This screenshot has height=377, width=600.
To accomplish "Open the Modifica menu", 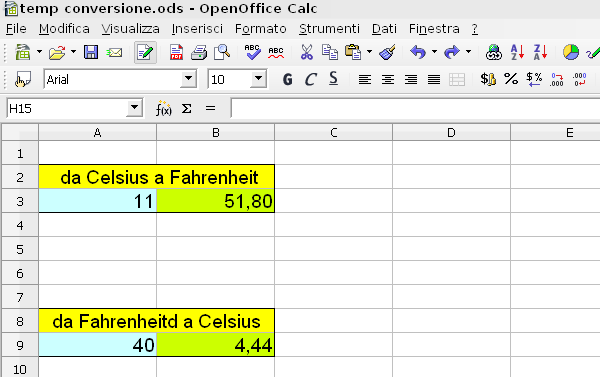I will point(64,29).
